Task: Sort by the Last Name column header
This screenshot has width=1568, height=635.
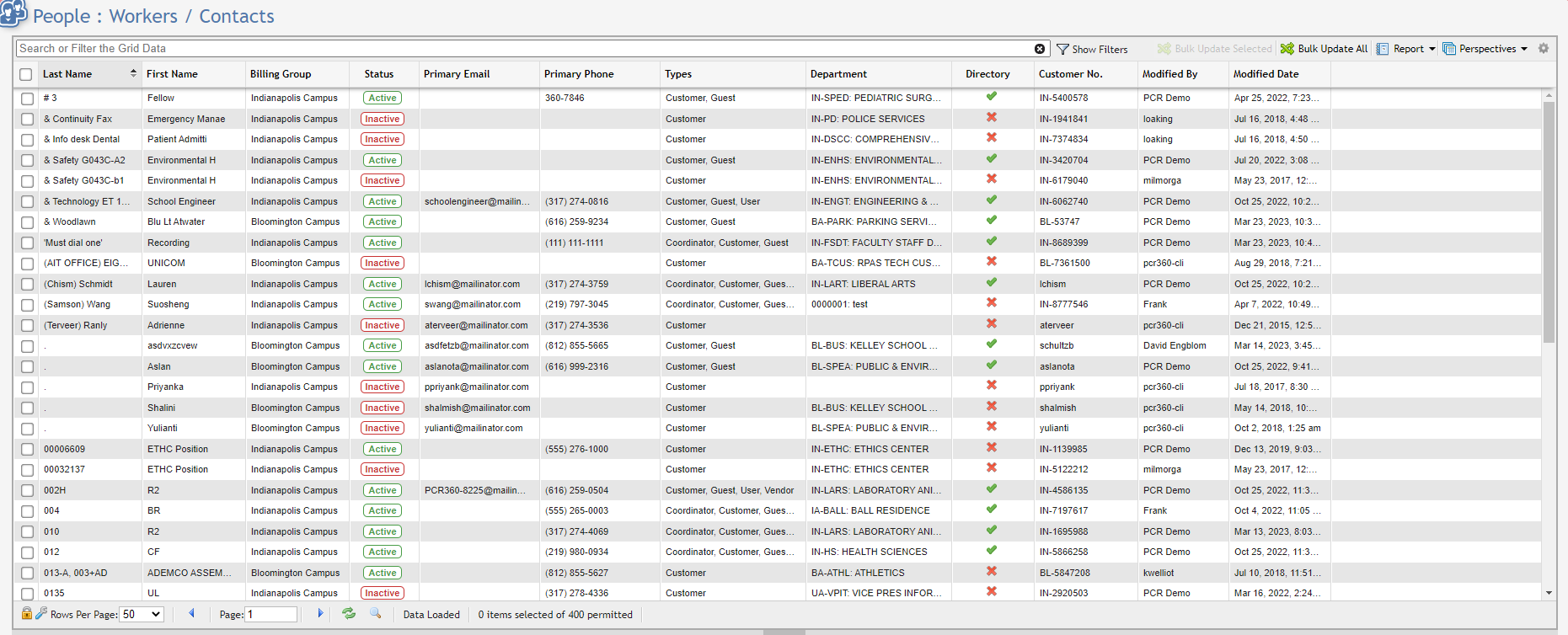Action: 67,74
